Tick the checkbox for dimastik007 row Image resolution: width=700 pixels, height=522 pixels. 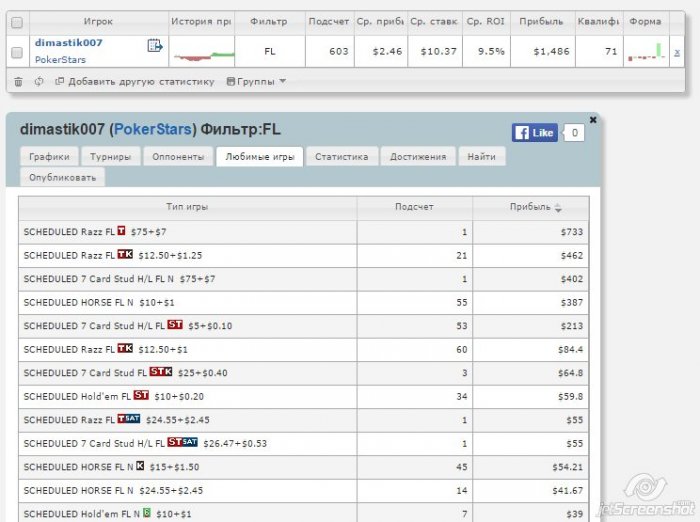point(17,53)
